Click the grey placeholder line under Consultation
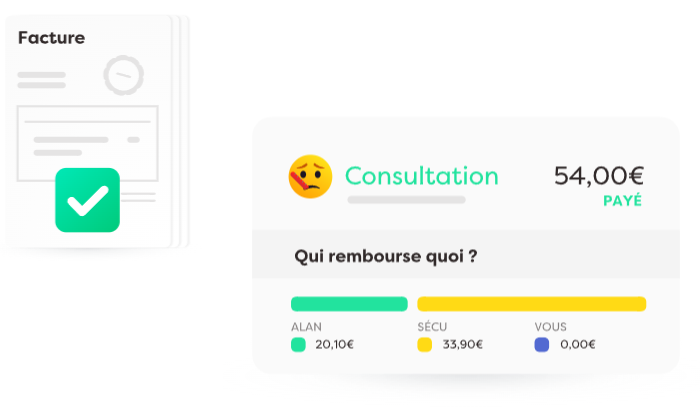 point(407,200)
